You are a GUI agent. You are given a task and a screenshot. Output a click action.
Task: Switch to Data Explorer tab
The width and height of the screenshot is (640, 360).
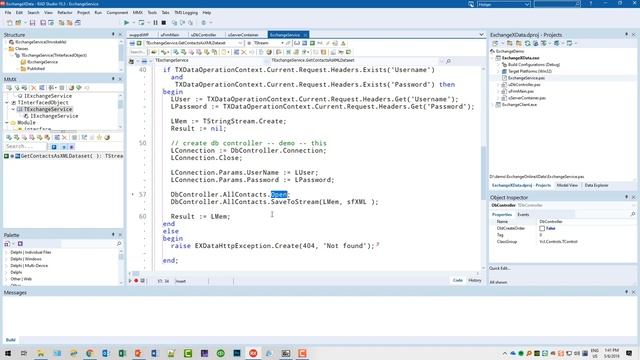(x=596, y=185)
